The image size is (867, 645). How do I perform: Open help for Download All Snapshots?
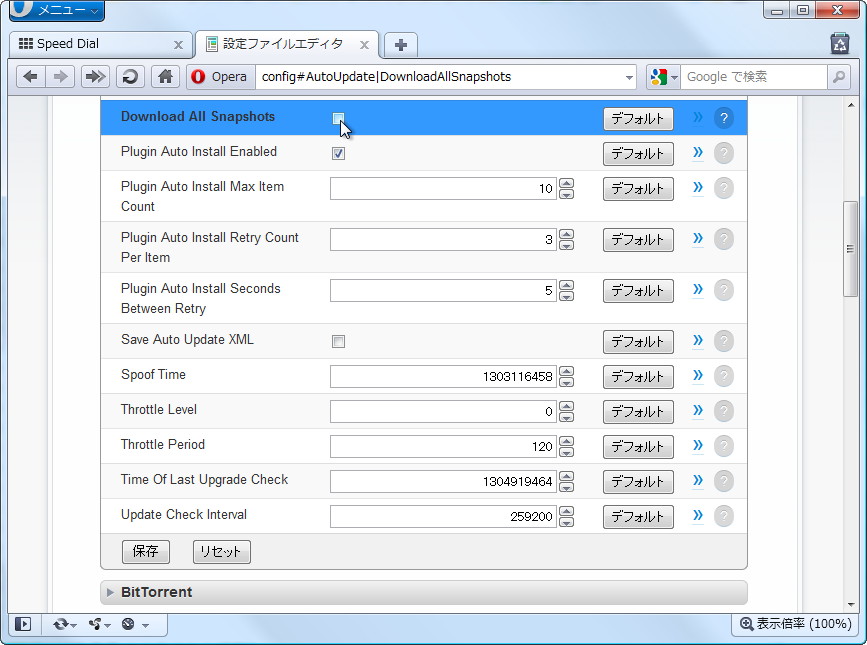(724, 118)
